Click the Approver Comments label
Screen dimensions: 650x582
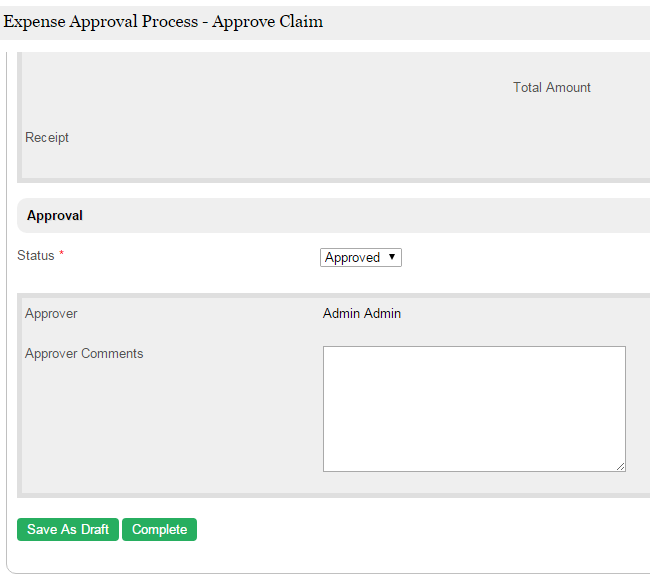click(84, 354)
